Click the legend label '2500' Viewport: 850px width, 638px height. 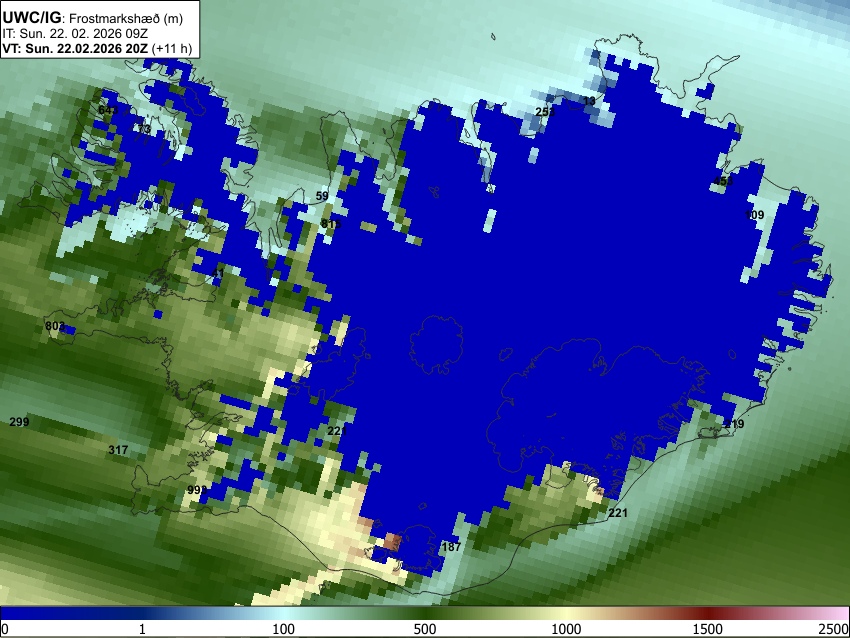pyautogui.click(x=834, y=629)
